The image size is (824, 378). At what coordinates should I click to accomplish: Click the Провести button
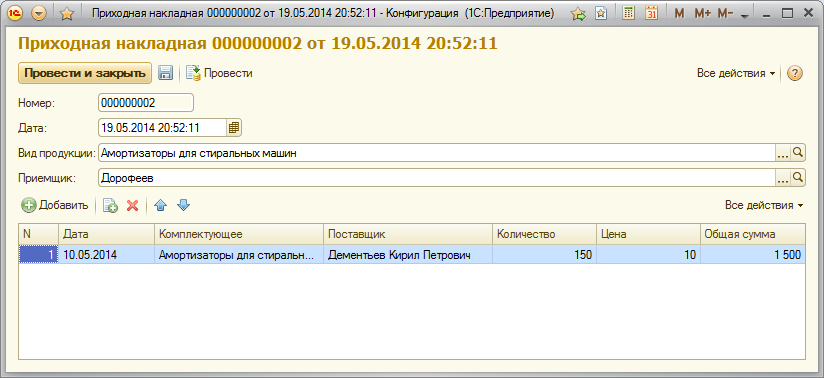(219, 74)
